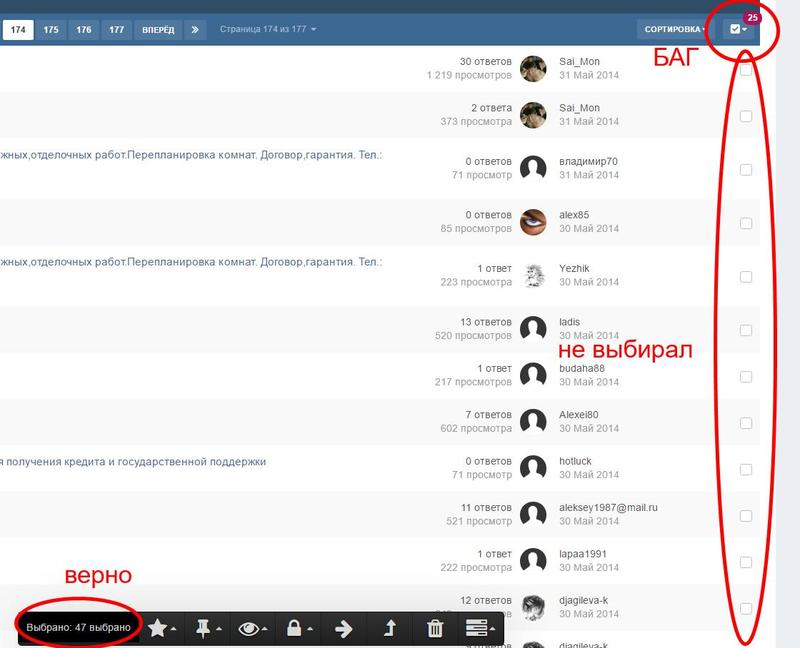This screenshot has height=648, width=800.
Task: Click the padlock lock-topics icon
Action: (x=296, y=628)
